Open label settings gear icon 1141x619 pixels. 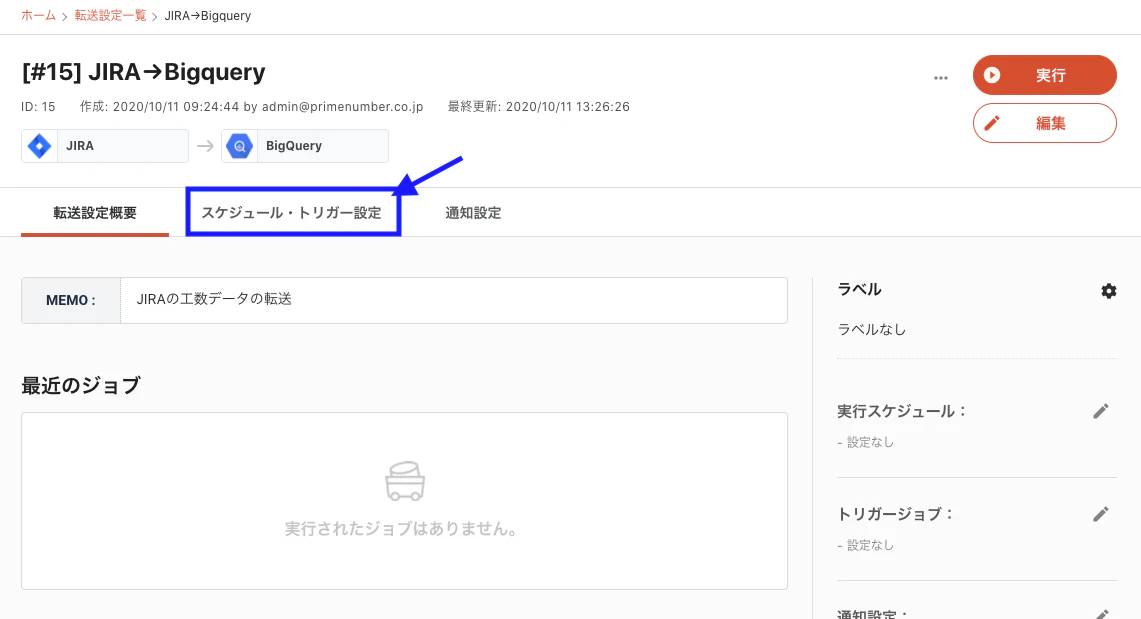click(1108, 291)
